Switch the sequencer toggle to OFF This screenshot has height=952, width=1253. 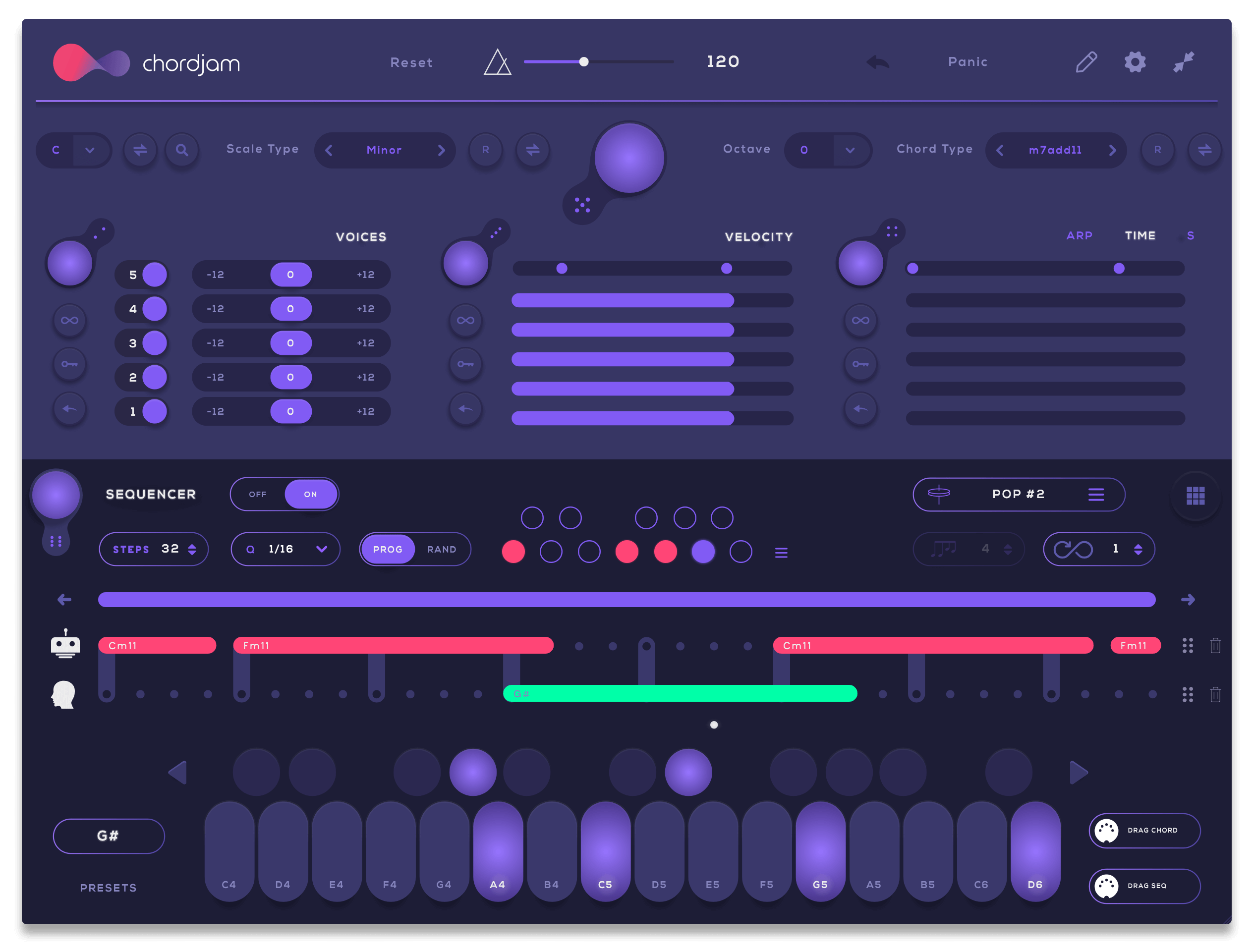pos(258,494)
